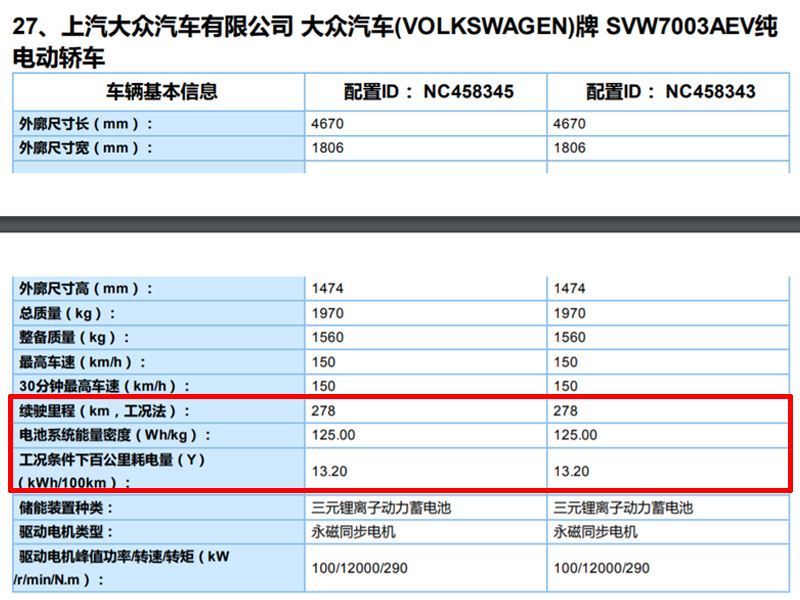Click 278 in the NC458345 column

pyautogui.click(x=323, y=411)
